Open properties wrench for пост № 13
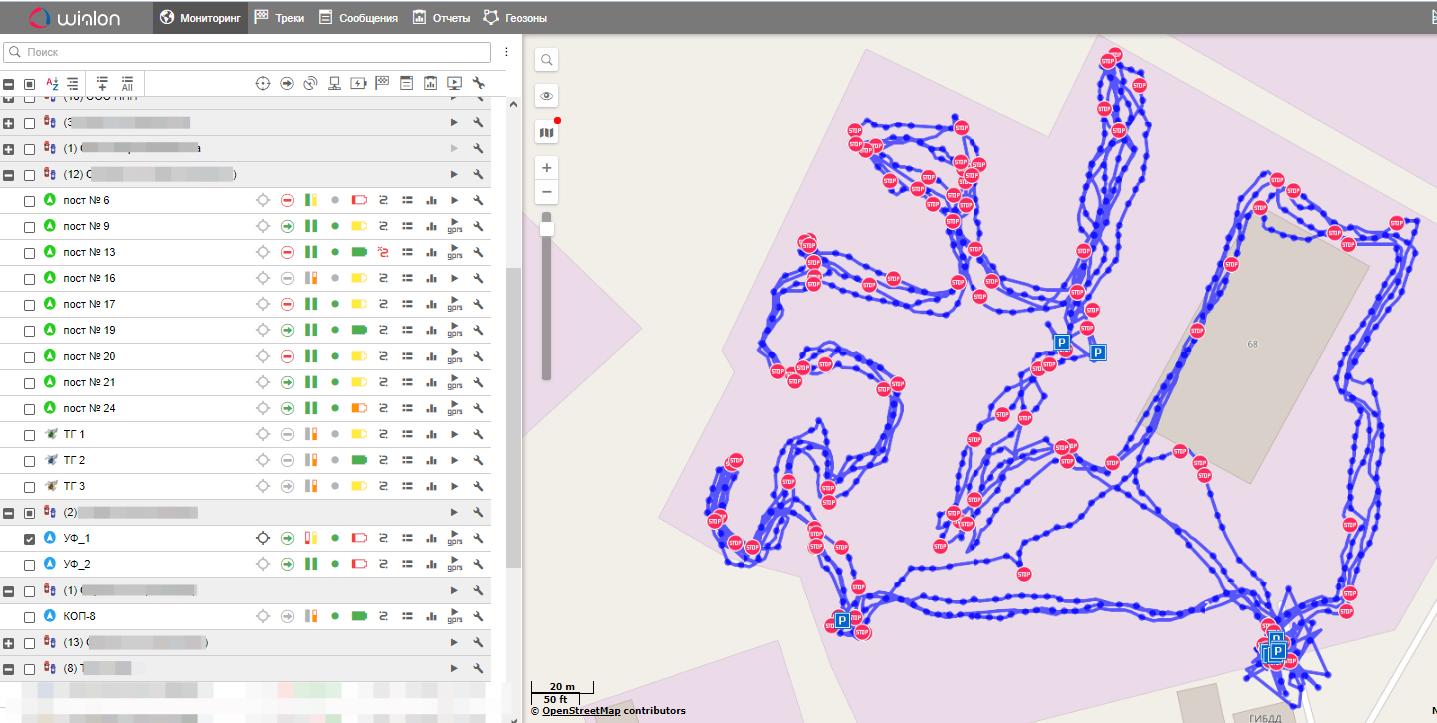1437x723 pixels. coord(479,252)
